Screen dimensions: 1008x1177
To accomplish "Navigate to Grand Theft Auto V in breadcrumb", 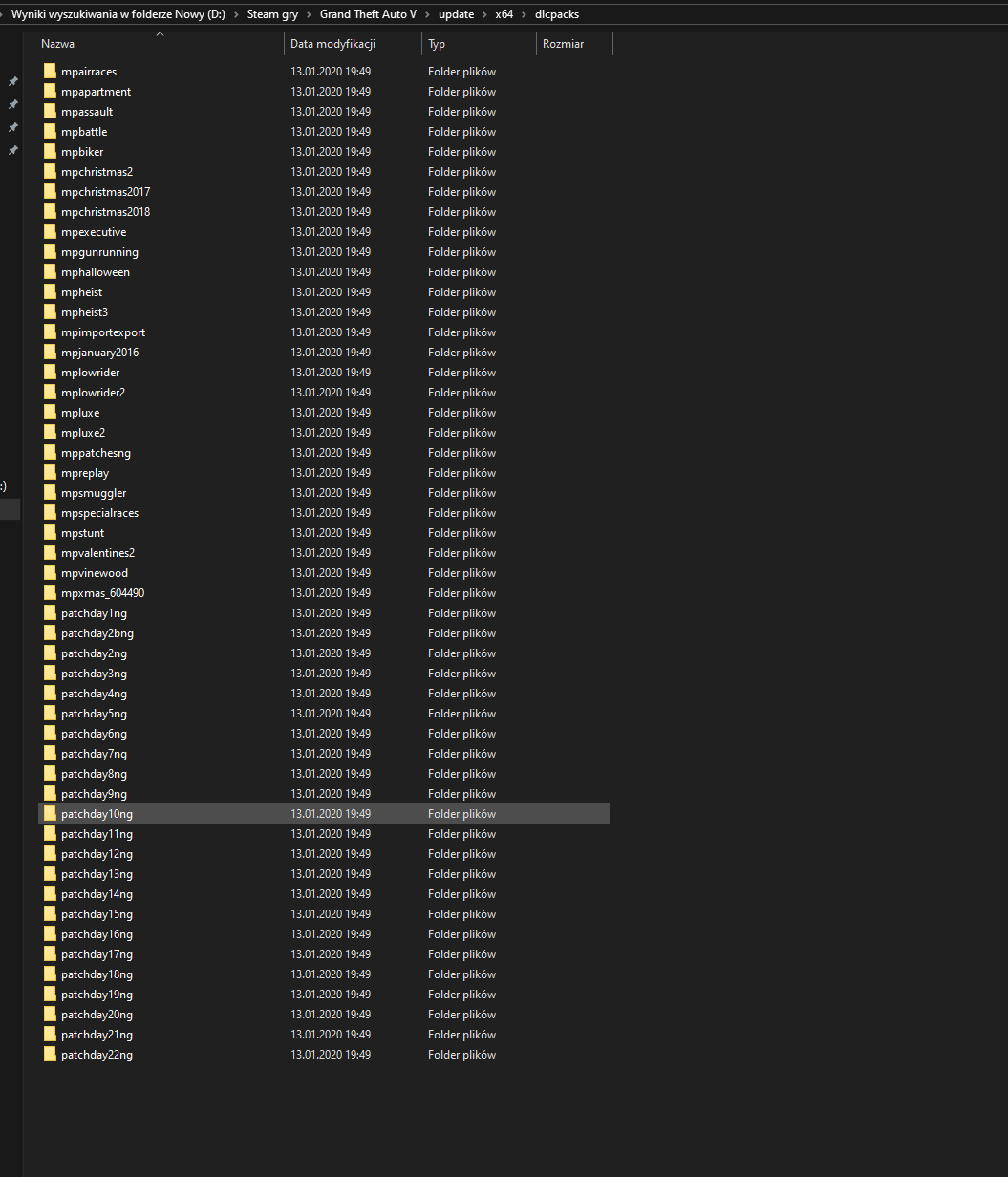I will pos(368,14).
